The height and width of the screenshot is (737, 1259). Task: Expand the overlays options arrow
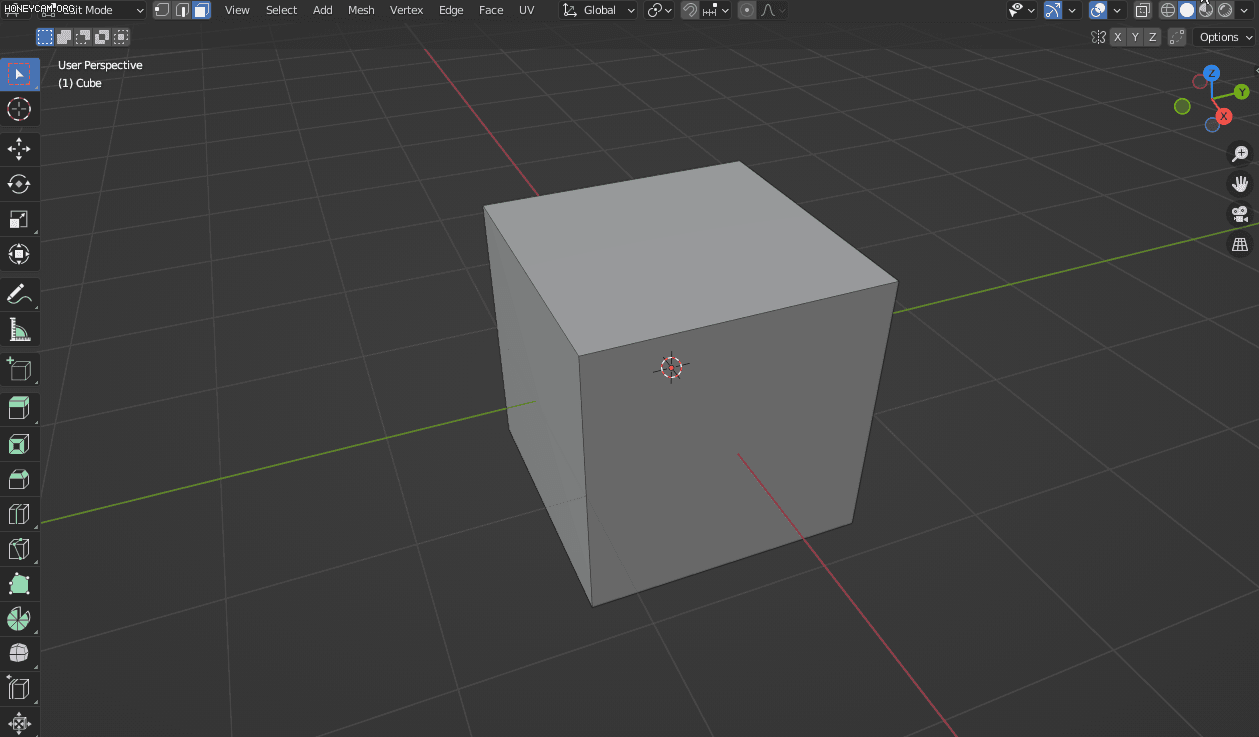(x=1117, y=10)
